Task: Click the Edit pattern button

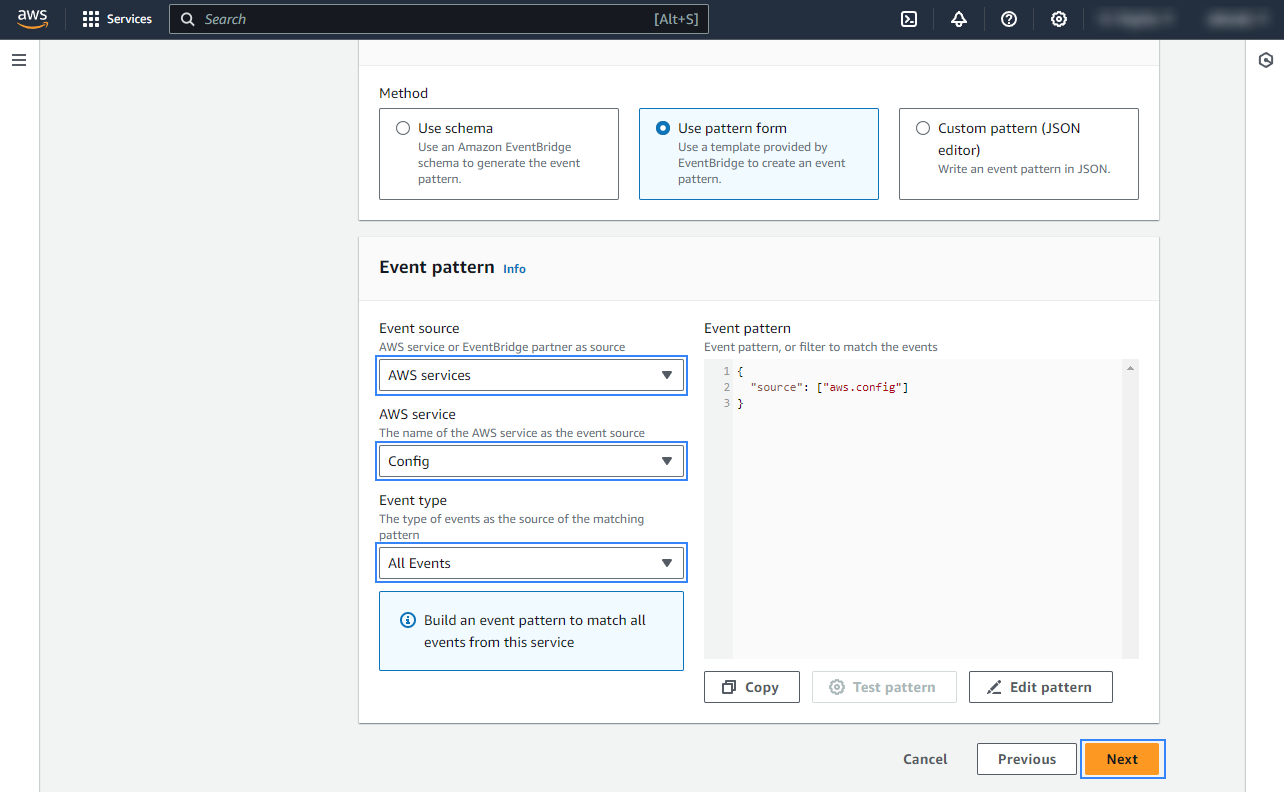Action: (1040, 687)
